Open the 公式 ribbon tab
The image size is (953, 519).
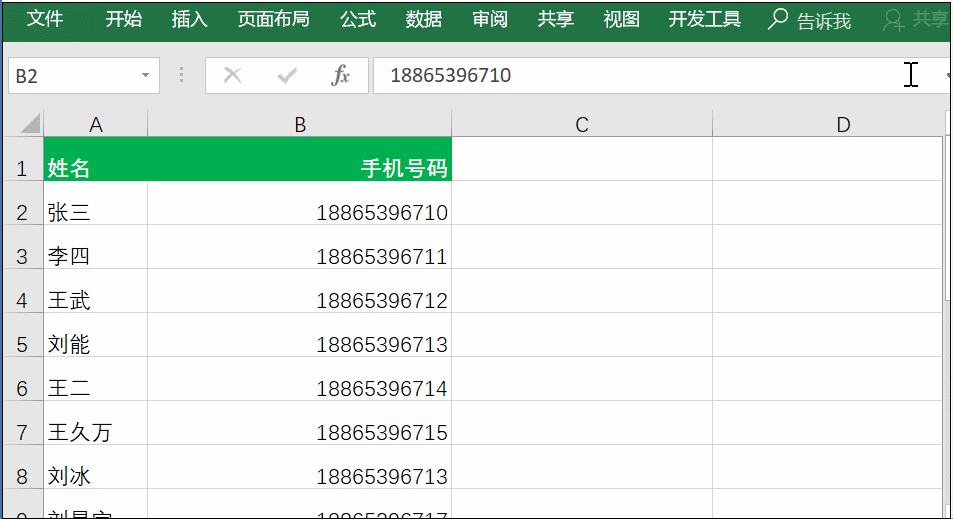(358, 19)
